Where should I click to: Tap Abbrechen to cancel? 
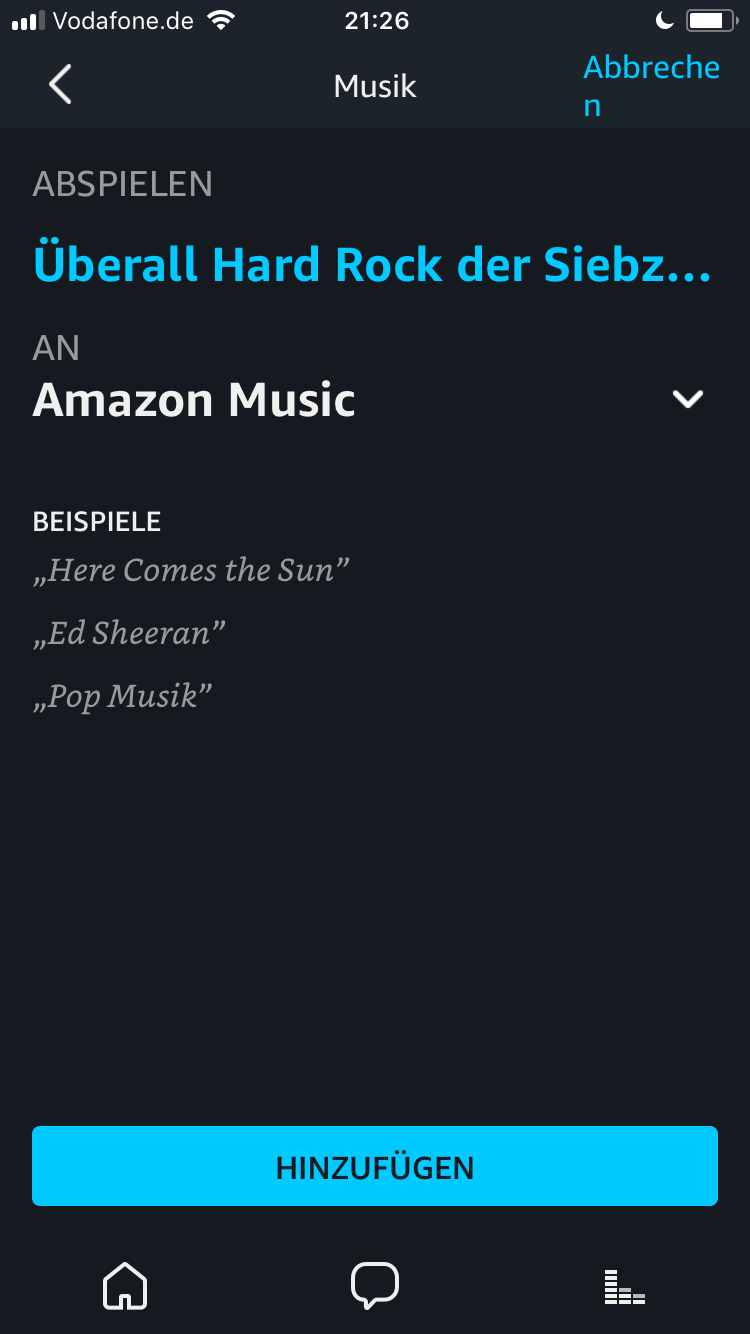(x=651, y=85)
